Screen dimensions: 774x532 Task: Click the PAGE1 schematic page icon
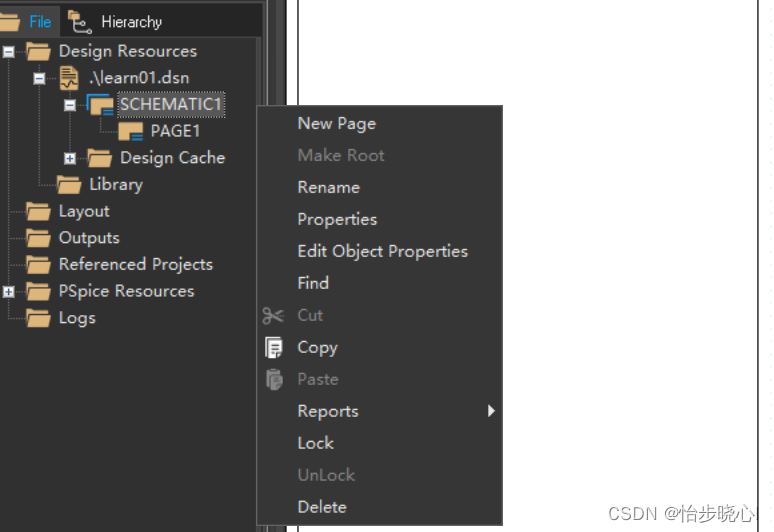[x=131, y=132]
